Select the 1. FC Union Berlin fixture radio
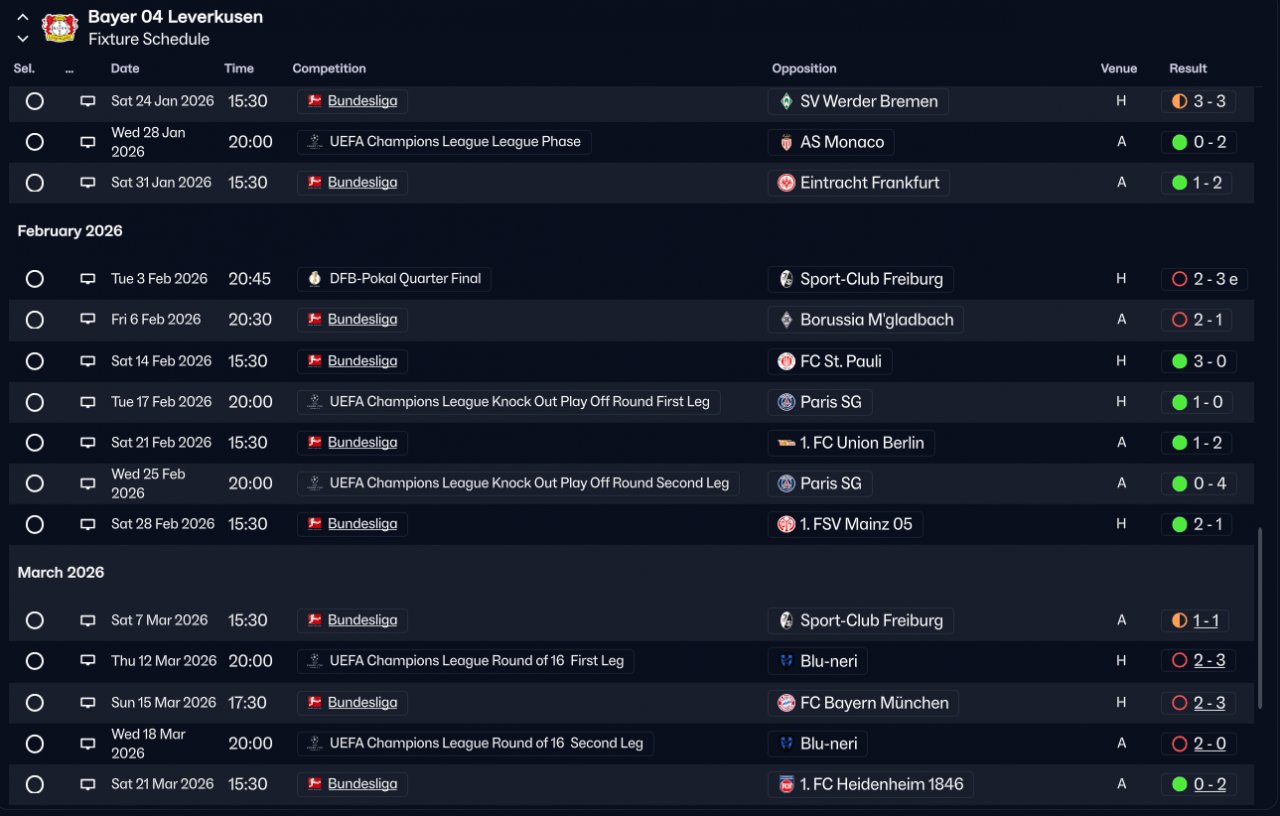1280x816 pixels. point(35,443)
